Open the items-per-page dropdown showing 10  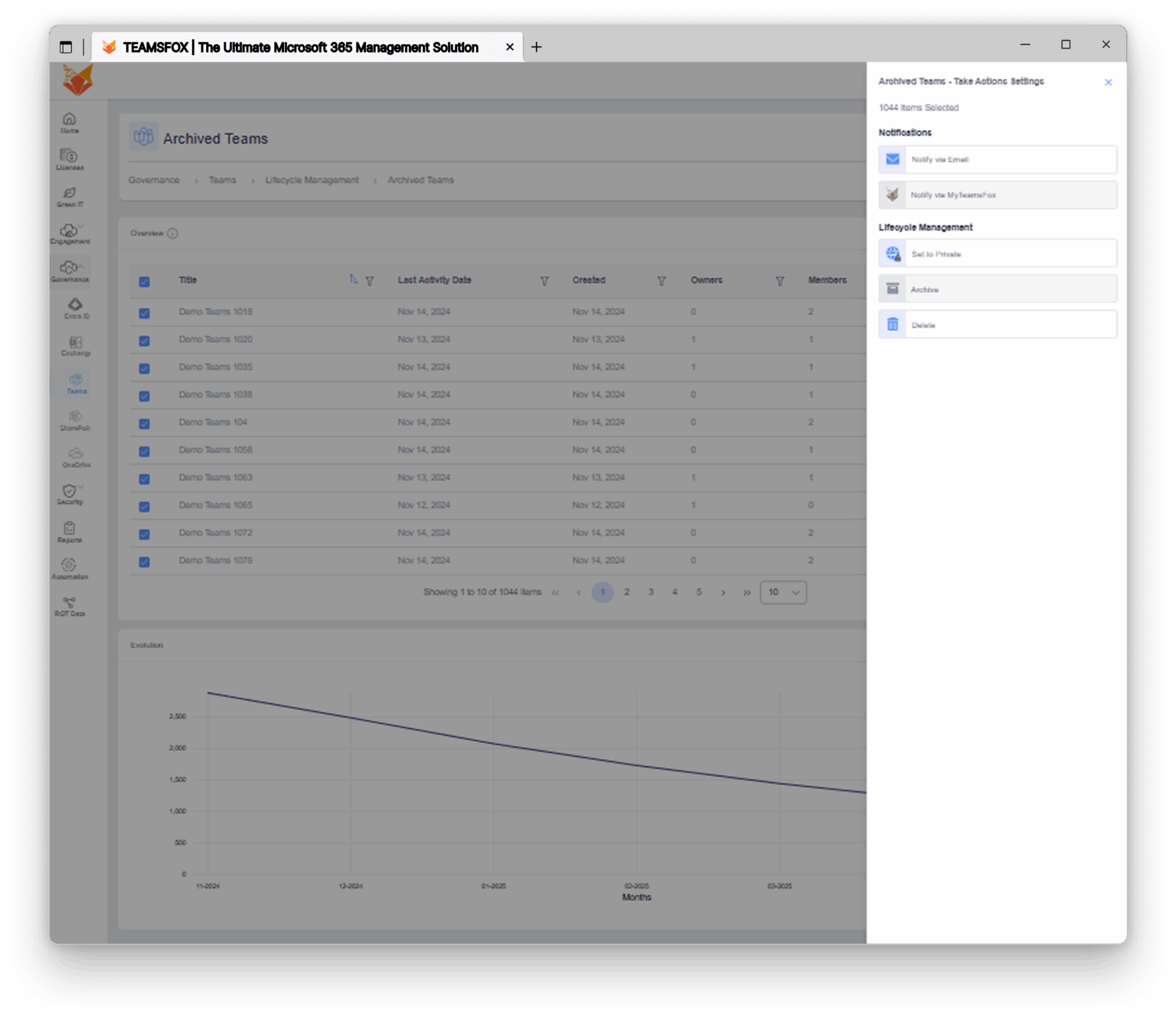782,592
